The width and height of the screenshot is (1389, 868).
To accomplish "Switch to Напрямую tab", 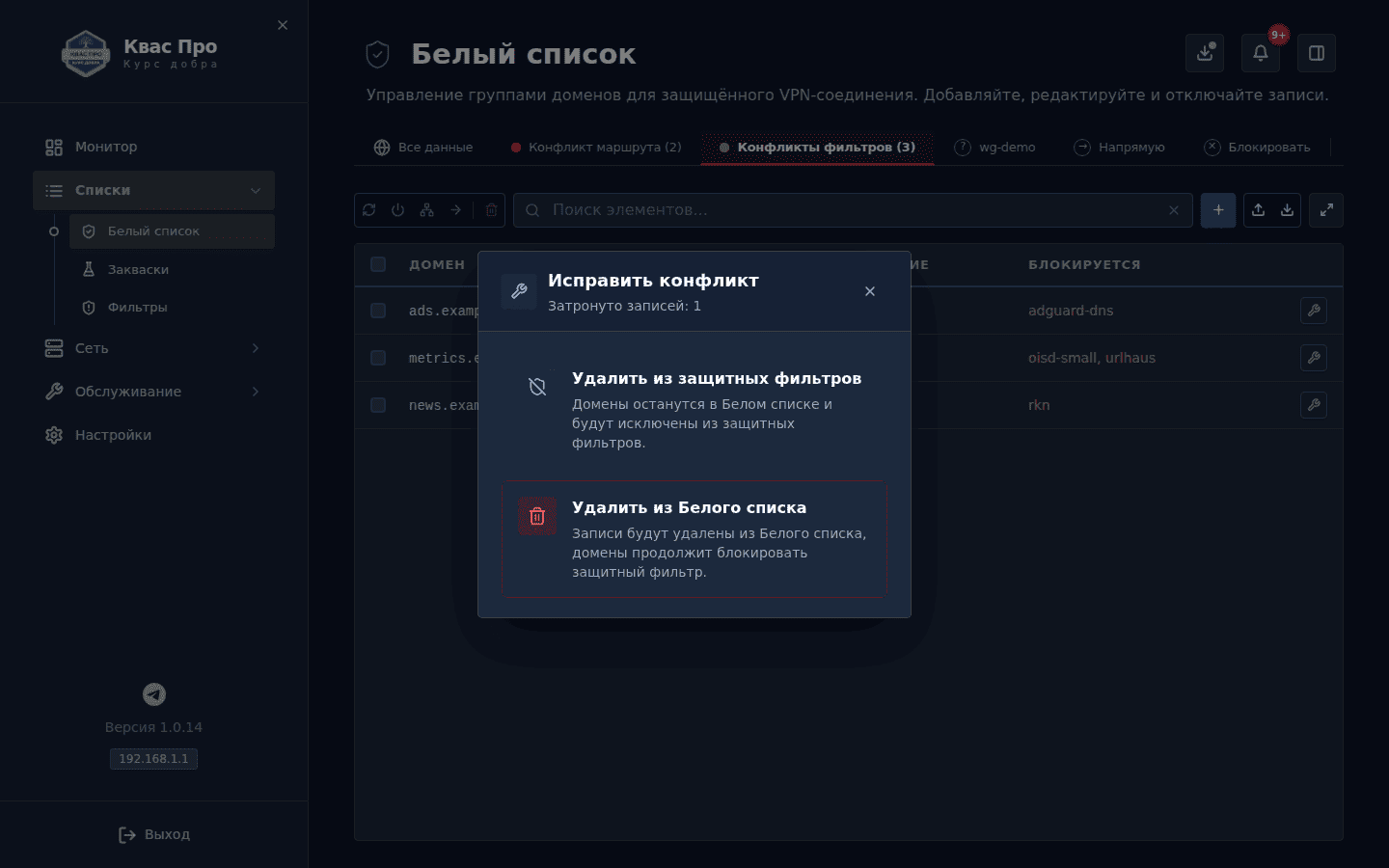I will click(x=1120, y=148).
